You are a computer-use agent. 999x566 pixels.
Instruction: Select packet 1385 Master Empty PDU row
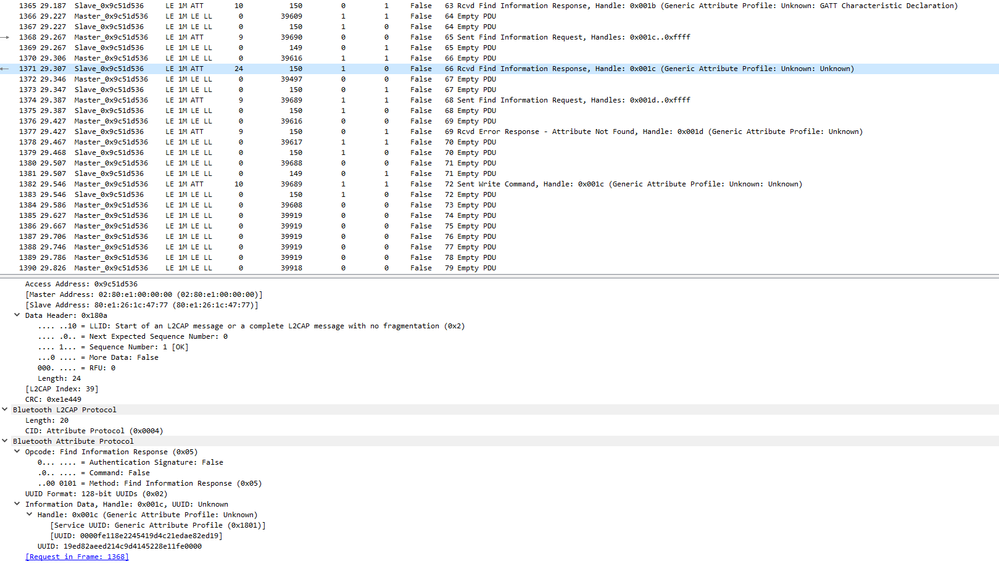pos(500,215)
